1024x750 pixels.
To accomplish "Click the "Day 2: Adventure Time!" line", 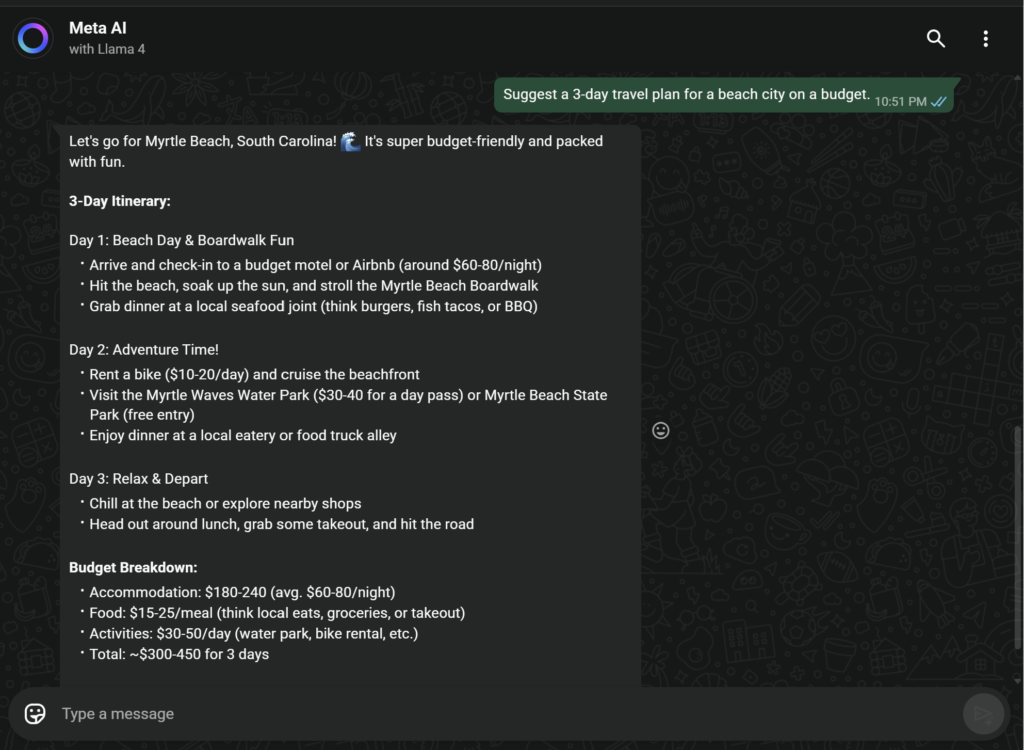I will (x=144, y=349).
